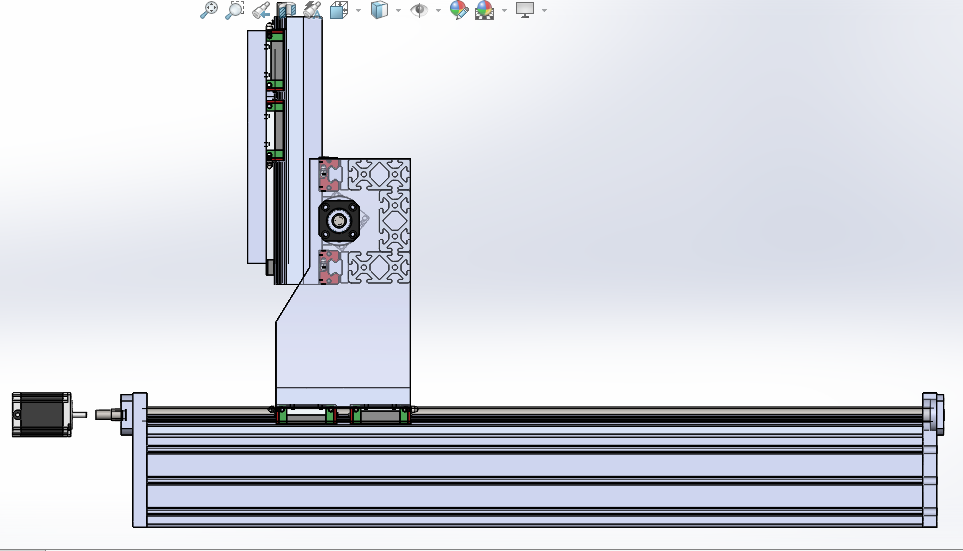Open the Apply Scene icon
Image resolution: width=963 pixels, height=551 pixels.
[x=485, y=10]
